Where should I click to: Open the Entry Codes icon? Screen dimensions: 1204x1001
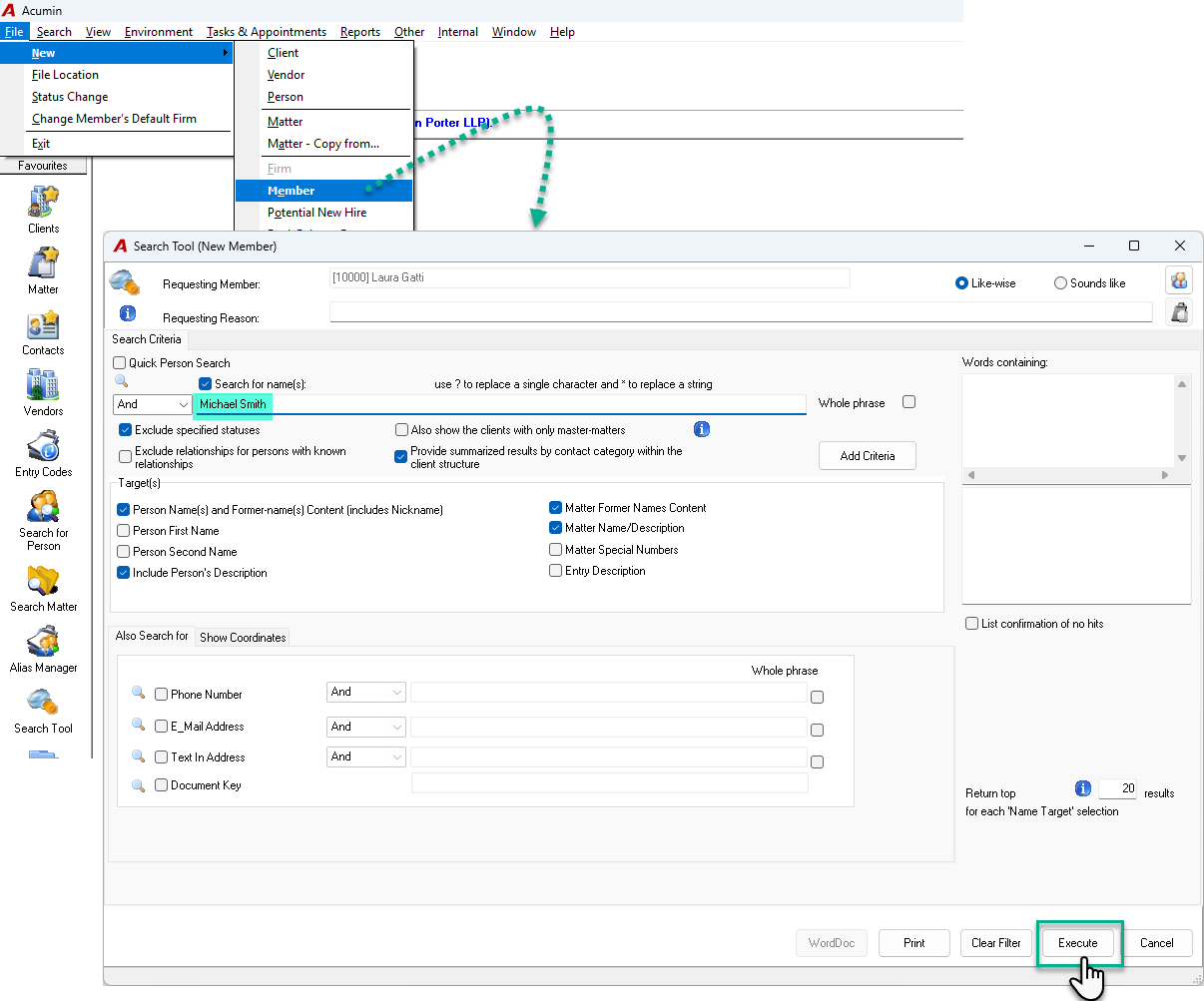pos(44,446)
